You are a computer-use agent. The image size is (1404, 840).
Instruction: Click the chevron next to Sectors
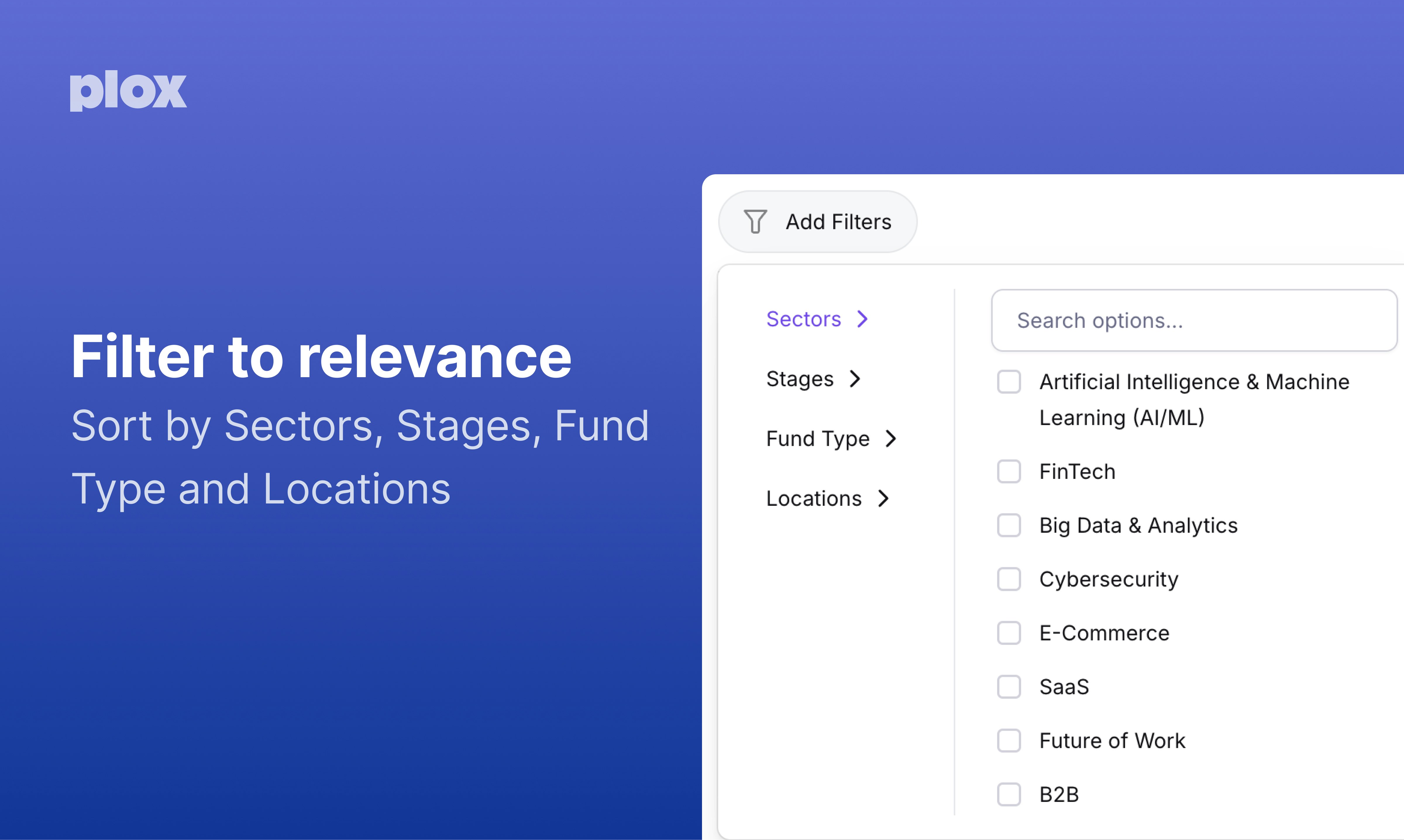click(863, 319)
